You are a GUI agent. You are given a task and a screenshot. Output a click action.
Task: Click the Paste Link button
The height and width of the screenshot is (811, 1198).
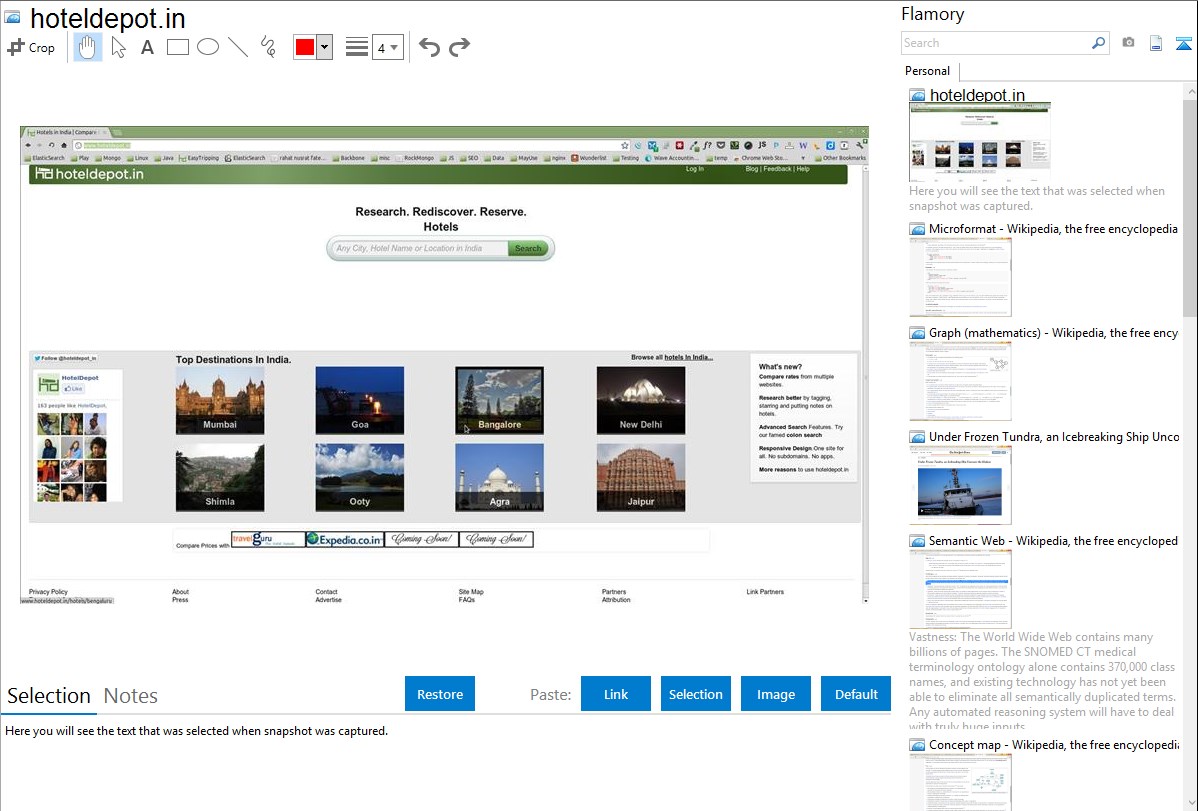[616, 694]
